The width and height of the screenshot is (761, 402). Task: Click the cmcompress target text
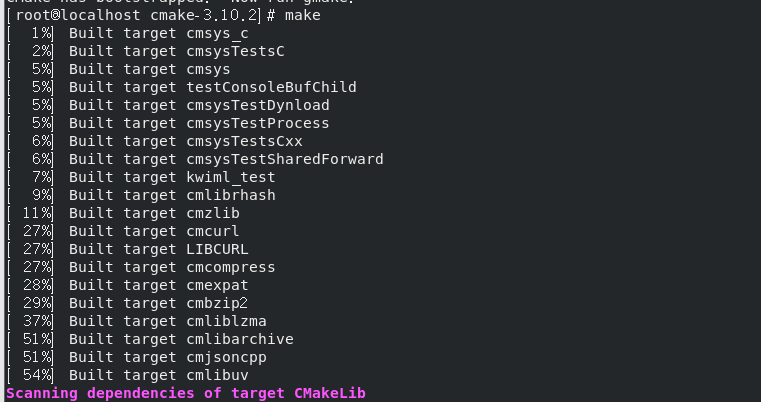pyautogui.click(x=231, y=267)
